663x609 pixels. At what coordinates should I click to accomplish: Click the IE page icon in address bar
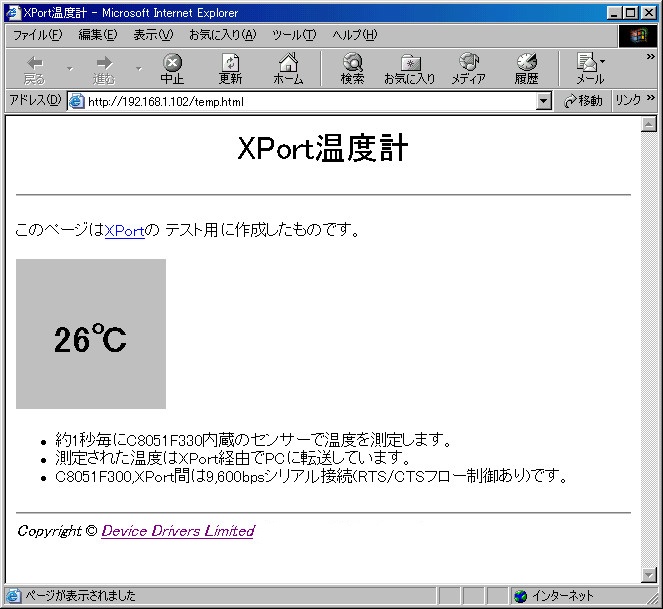(x=77, y=102)
